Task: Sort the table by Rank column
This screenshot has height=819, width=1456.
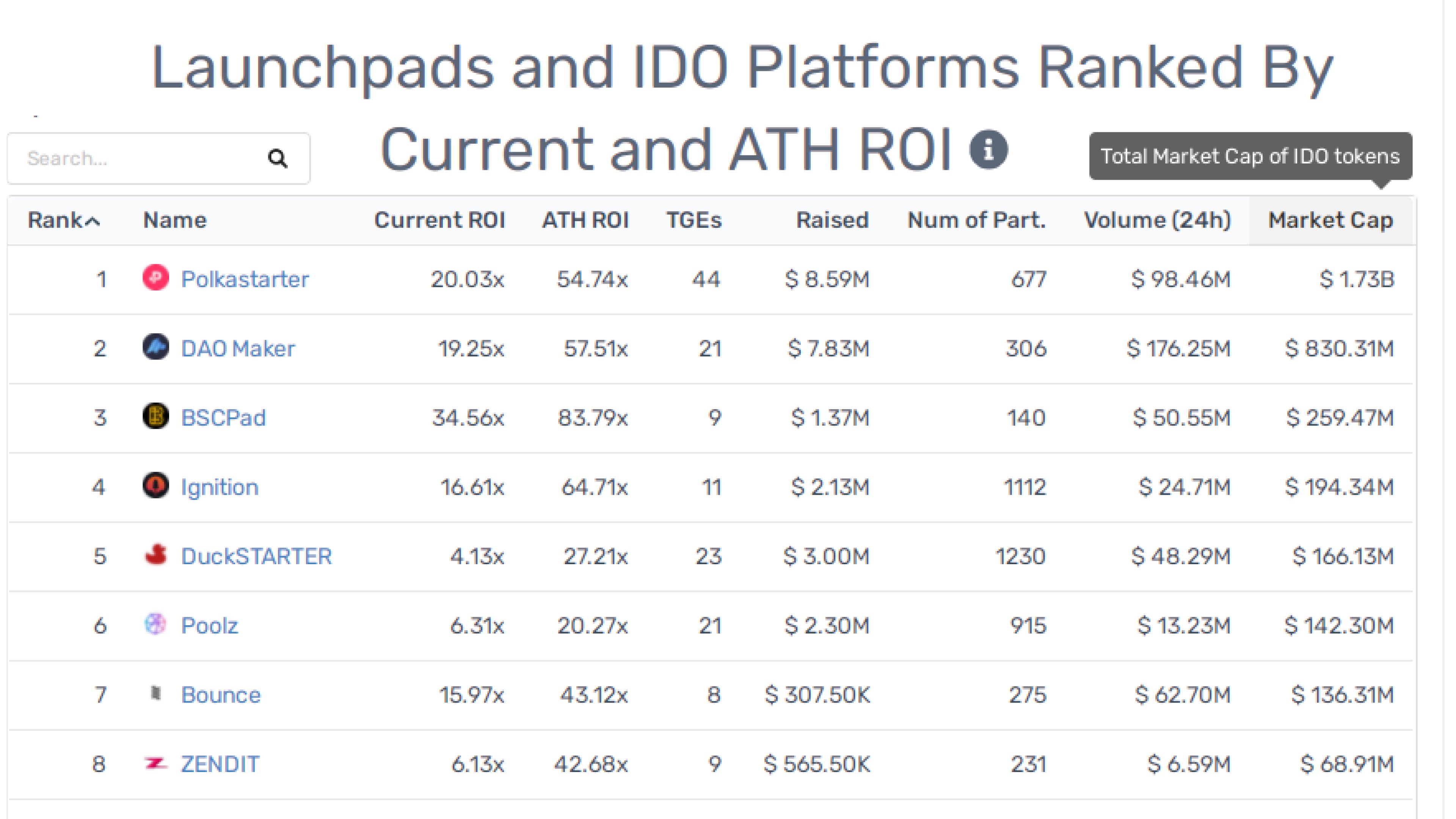Action: (x=64, y=220)
